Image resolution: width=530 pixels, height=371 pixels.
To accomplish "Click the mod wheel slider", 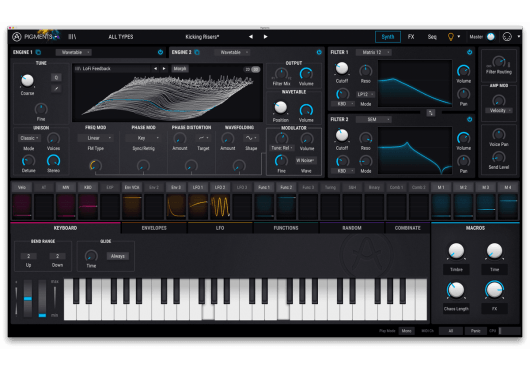I will pos(42,298).
